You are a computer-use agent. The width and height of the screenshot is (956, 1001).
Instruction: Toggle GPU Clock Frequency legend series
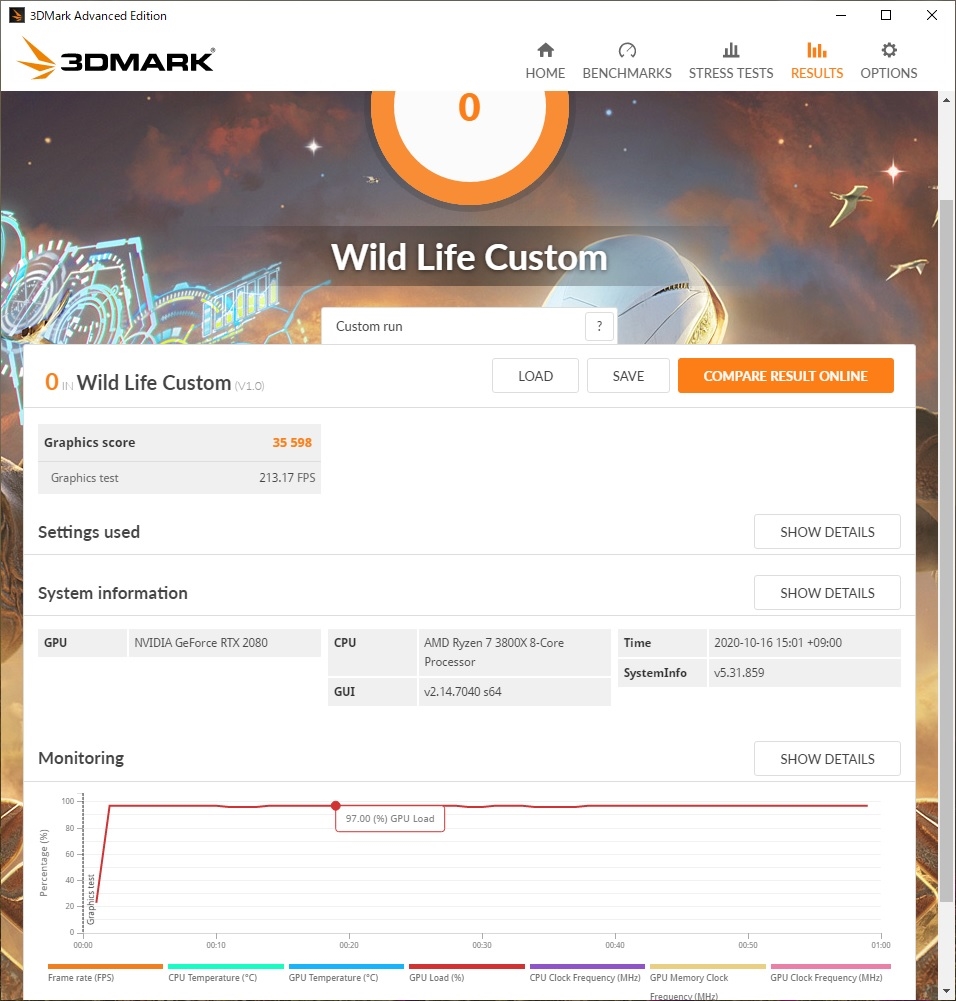(x=830, y=974)
